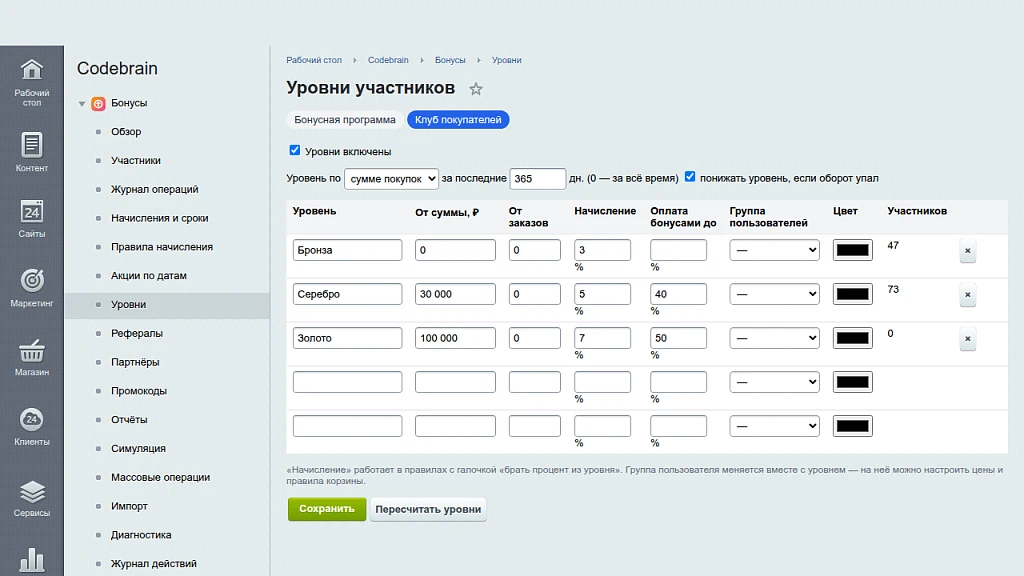1024x576 pixels.
Task: Delete the Серебро level row
Action: tap(968, 295)
